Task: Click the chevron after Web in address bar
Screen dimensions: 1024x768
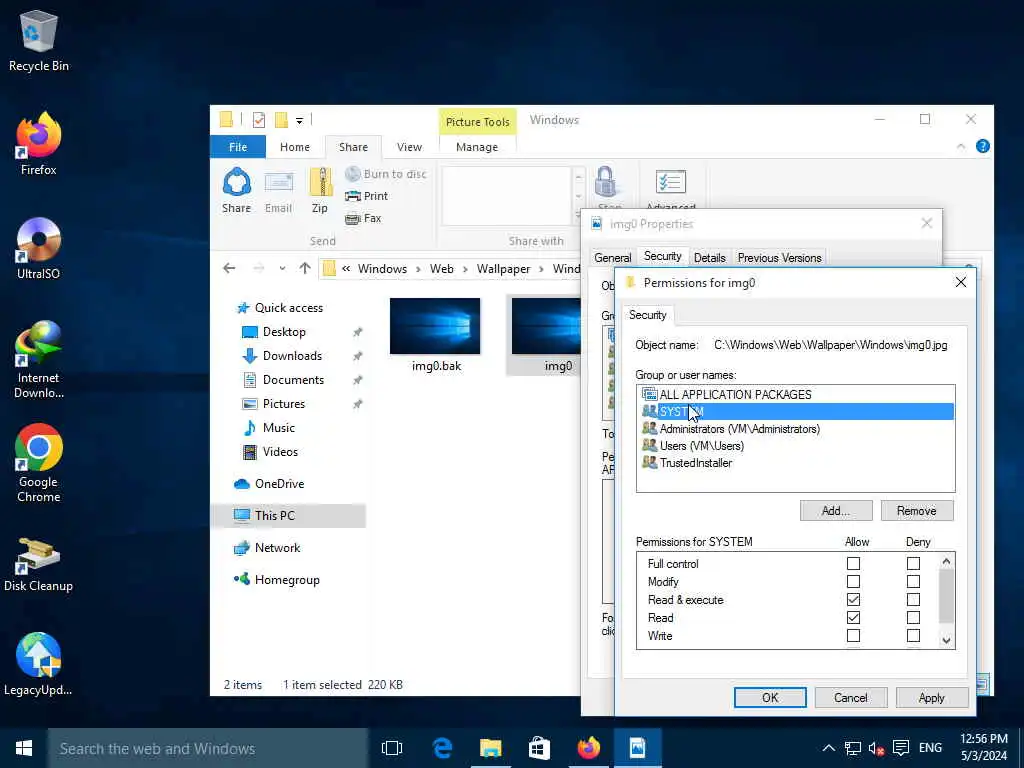Action: [x=465, y=269]
